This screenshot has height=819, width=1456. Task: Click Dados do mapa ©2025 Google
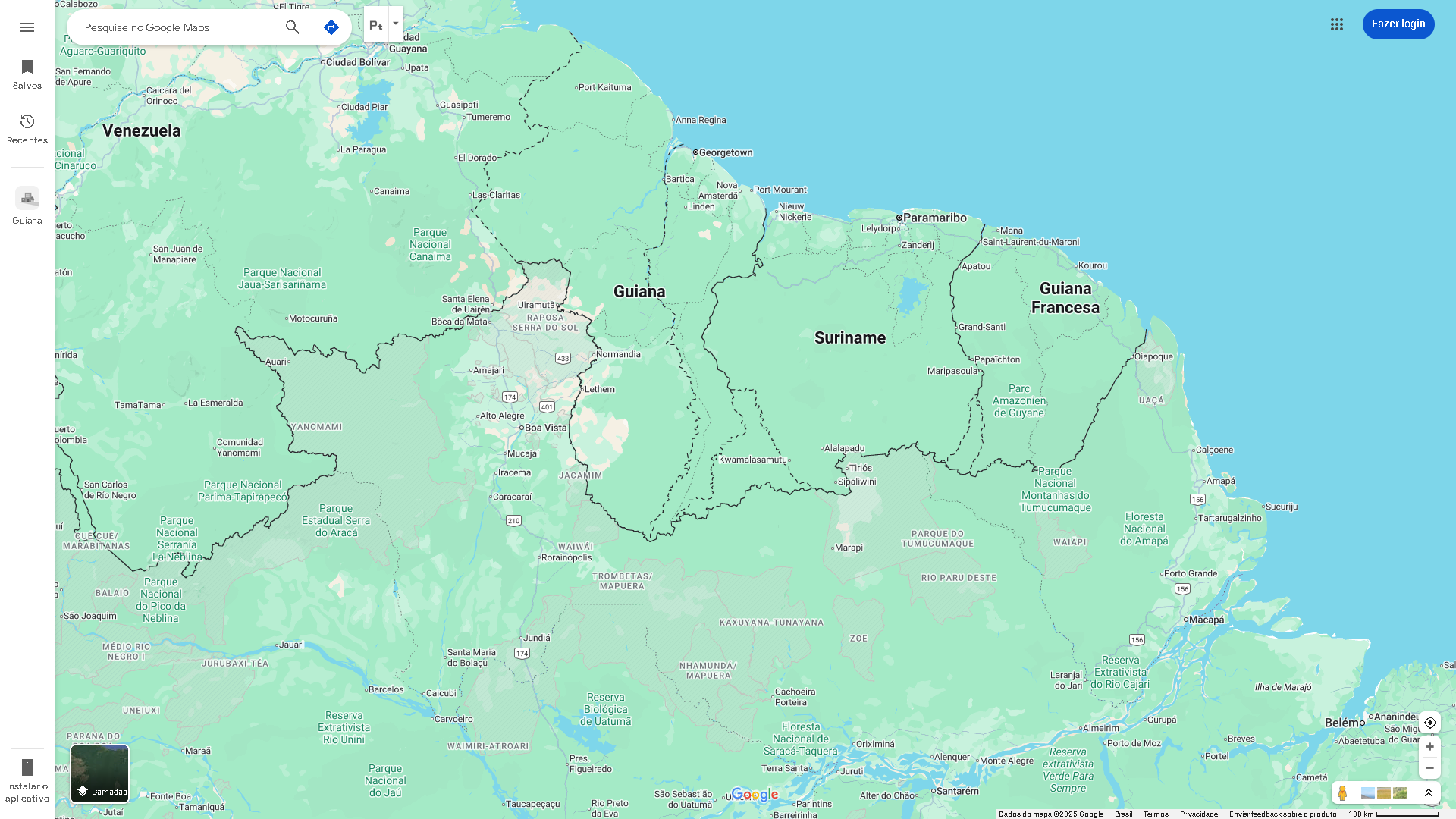pos(1051,814)
